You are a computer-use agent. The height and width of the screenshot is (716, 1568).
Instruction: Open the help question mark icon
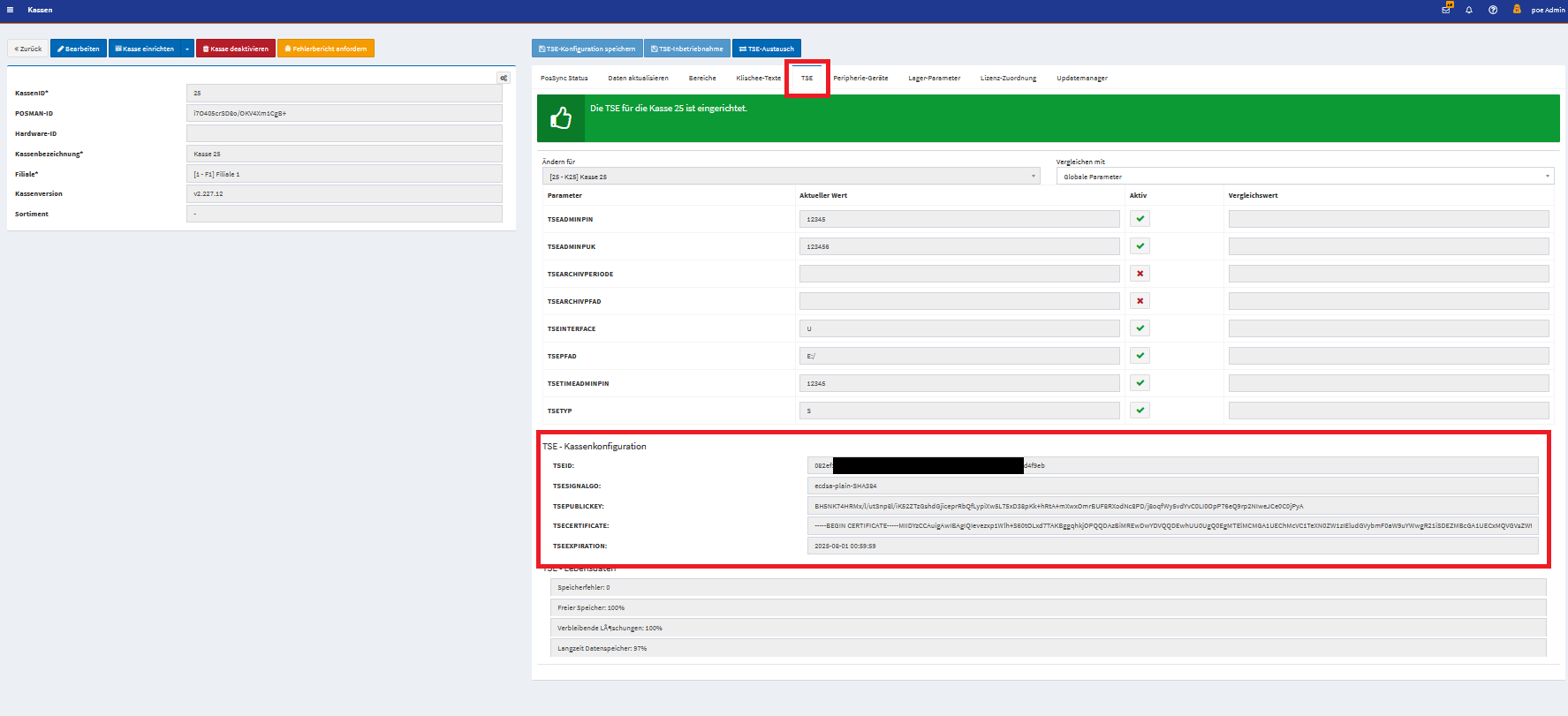[x=1493, y=10]
